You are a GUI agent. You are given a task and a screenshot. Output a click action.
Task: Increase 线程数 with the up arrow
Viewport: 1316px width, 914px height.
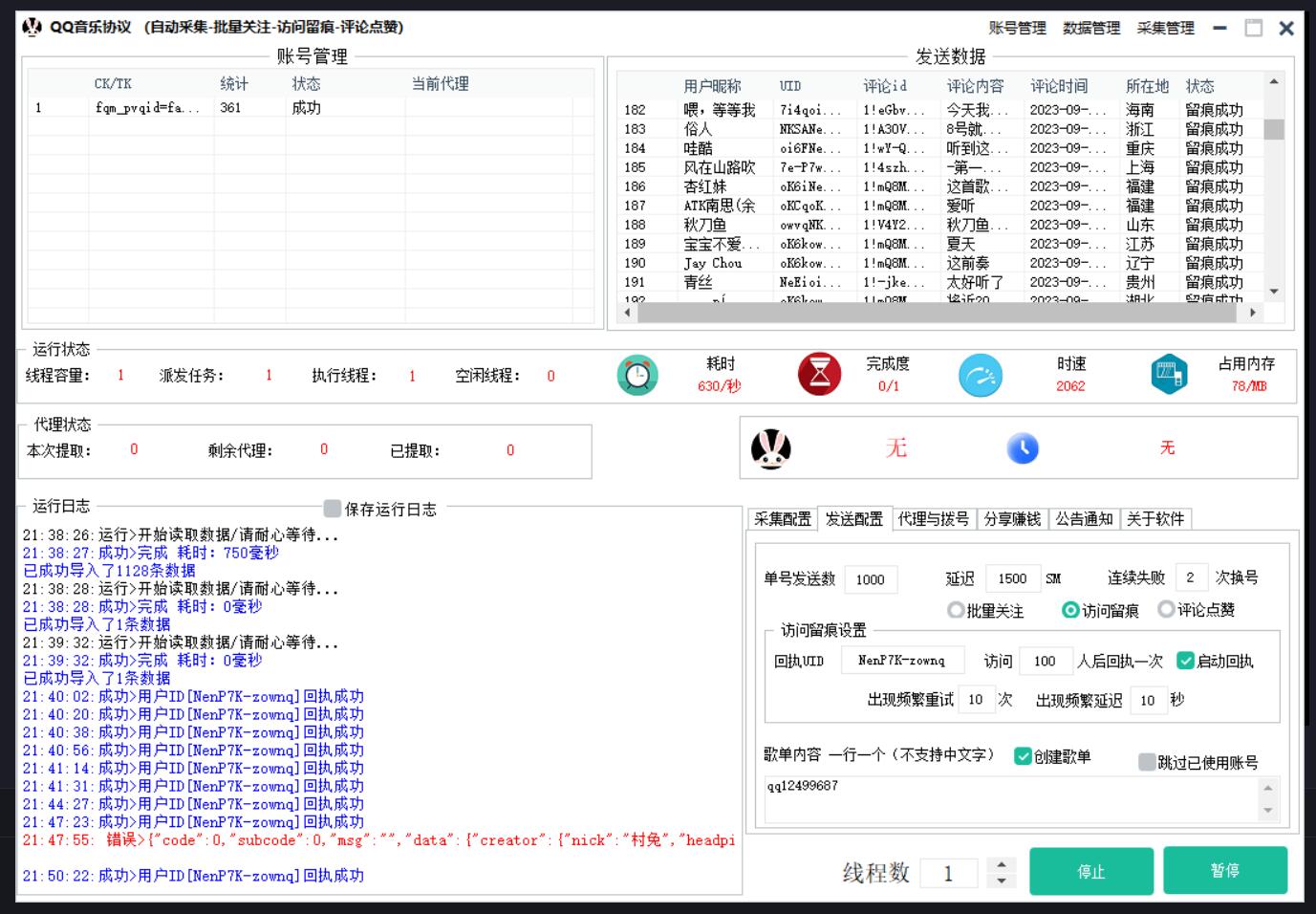tap(1001, 864)
